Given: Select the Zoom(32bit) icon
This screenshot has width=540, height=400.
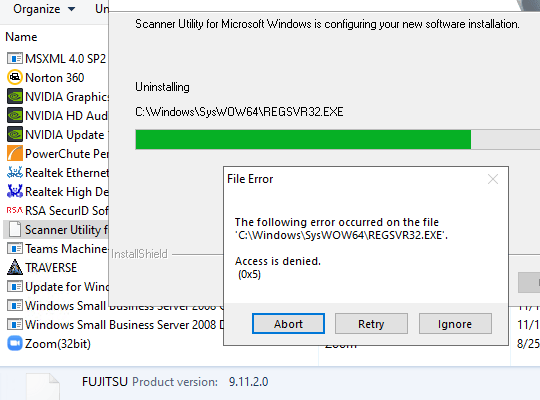Looking at the screenshot, I should 15,343.
